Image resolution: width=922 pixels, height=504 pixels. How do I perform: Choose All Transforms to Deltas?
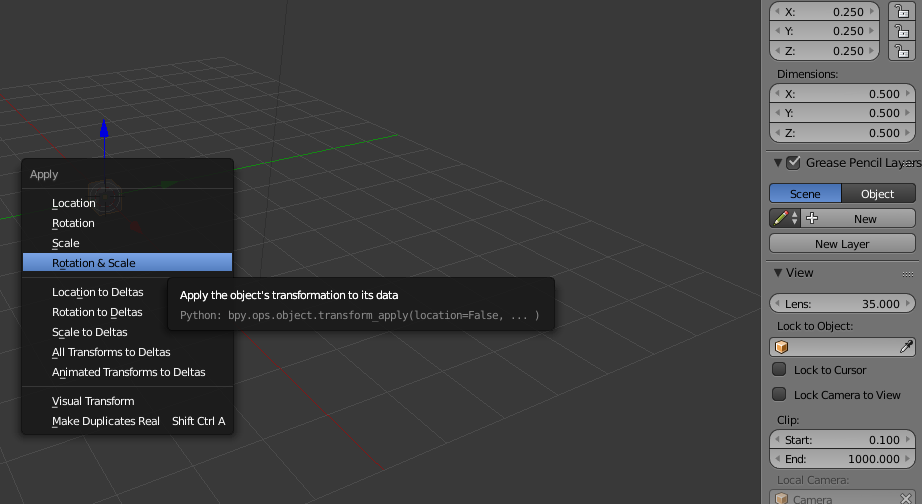[x=127, y=352]
